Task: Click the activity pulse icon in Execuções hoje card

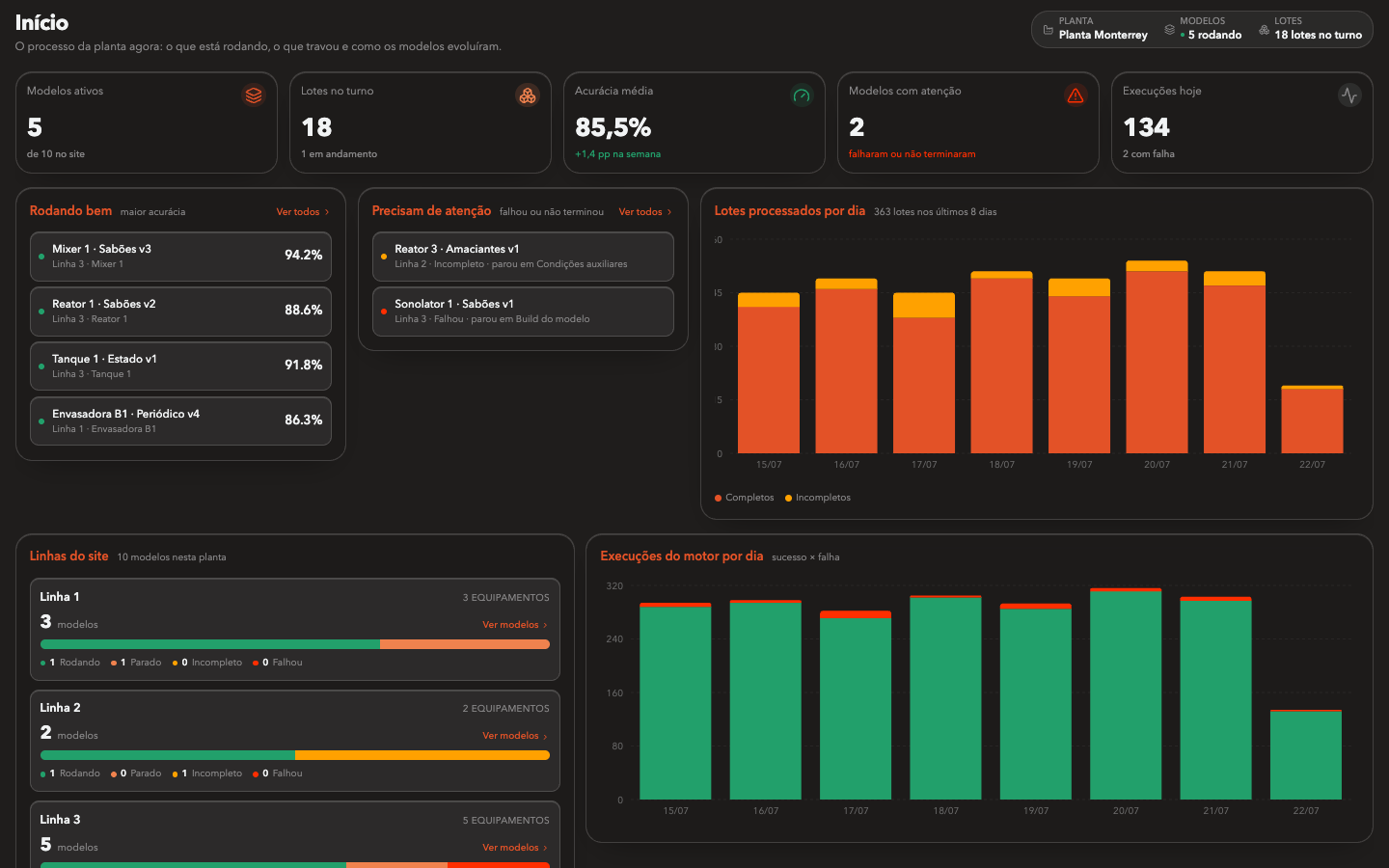Action: 1349,95
